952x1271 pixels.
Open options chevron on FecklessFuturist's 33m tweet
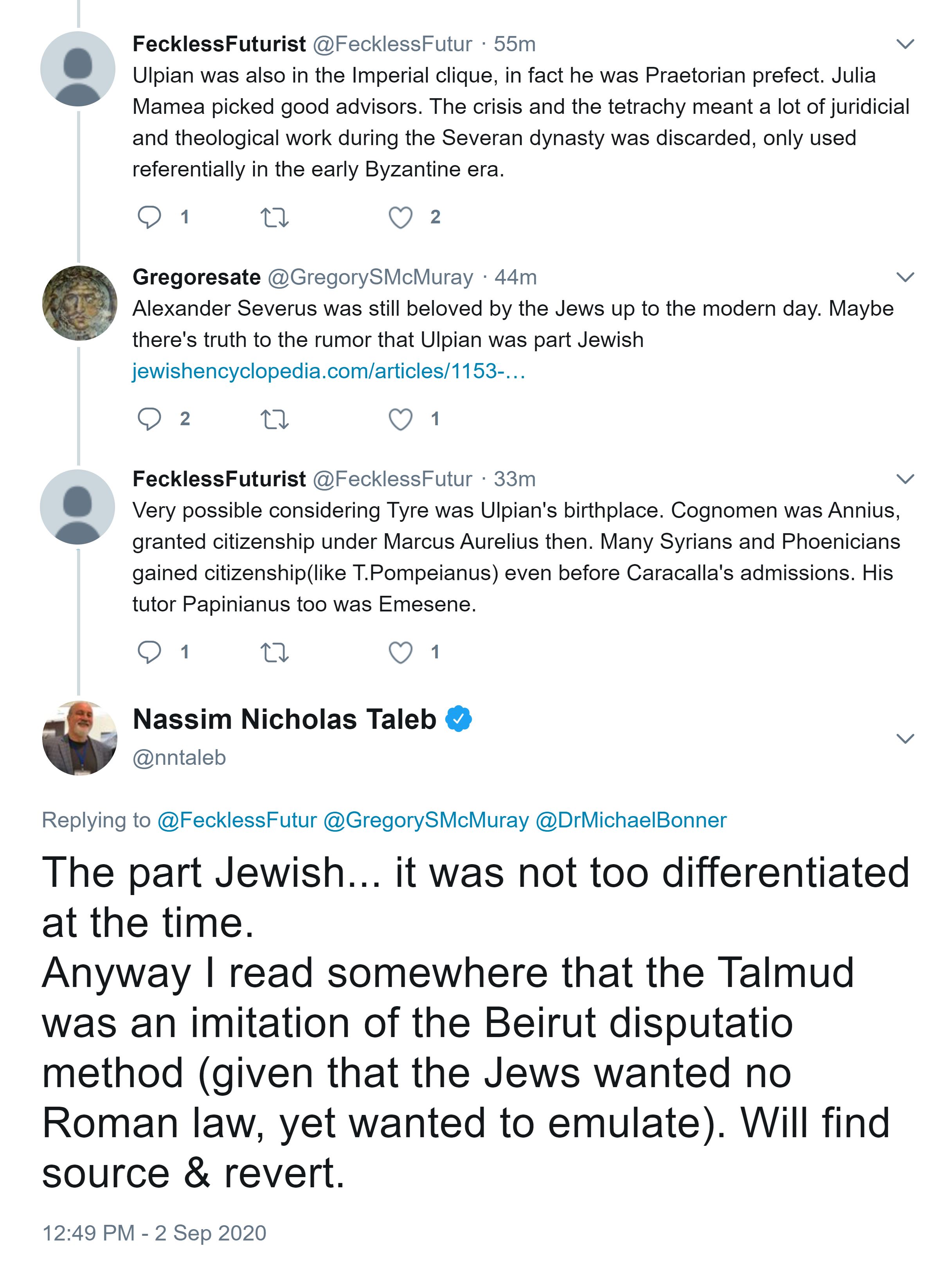click(905, 479)
